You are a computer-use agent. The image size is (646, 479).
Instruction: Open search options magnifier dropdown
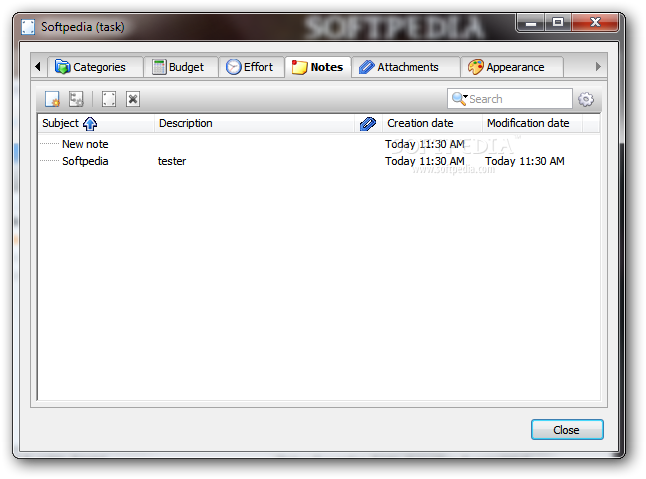coord(459,99)
